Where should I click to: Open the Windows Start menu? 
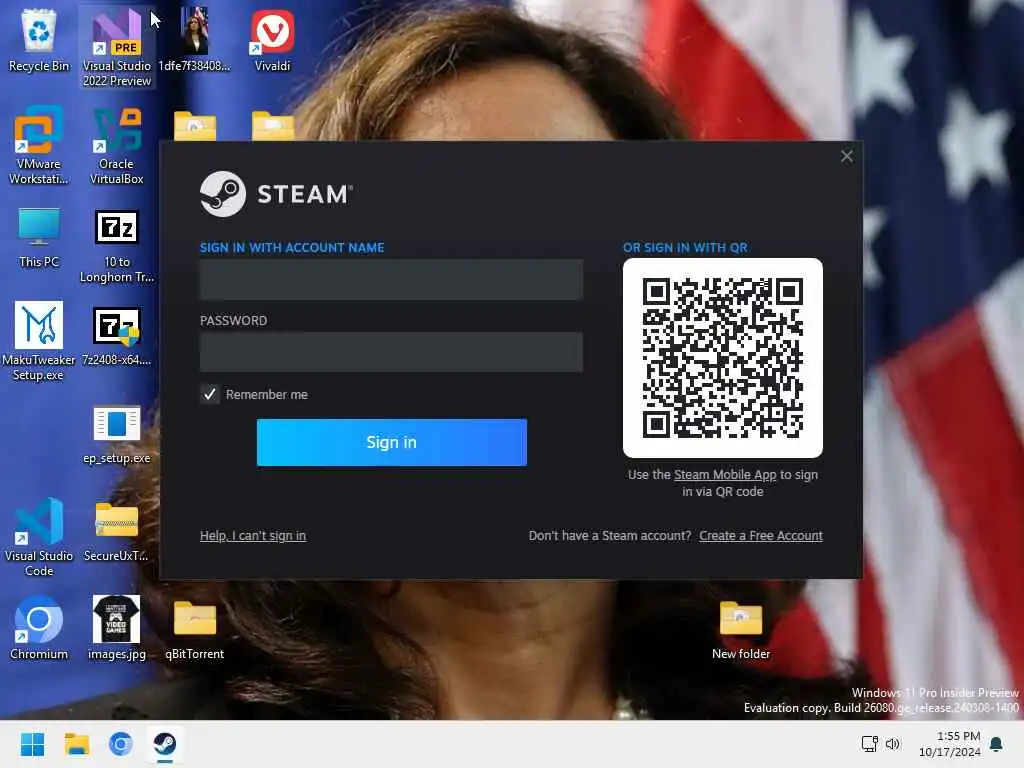click(x=32, y=744)
